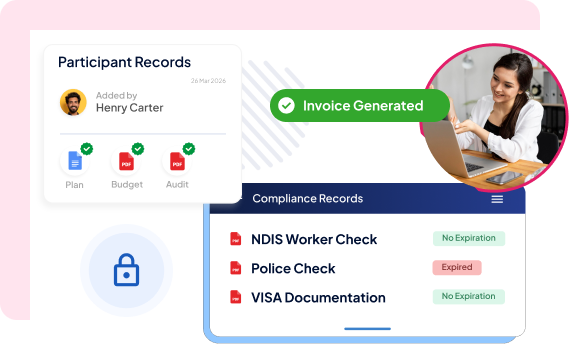This screenshot has width=580, height=360.
Task: Click the VISA Documentation PDF icon
Action: pyautogui.click(x=236, y=297)
